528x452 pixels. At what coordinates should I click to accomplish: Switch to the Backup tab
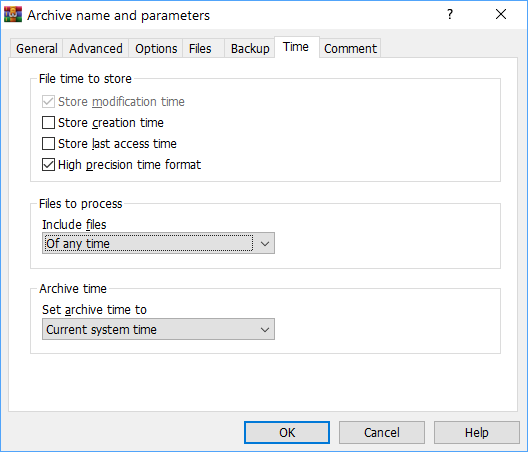point(250,49)
